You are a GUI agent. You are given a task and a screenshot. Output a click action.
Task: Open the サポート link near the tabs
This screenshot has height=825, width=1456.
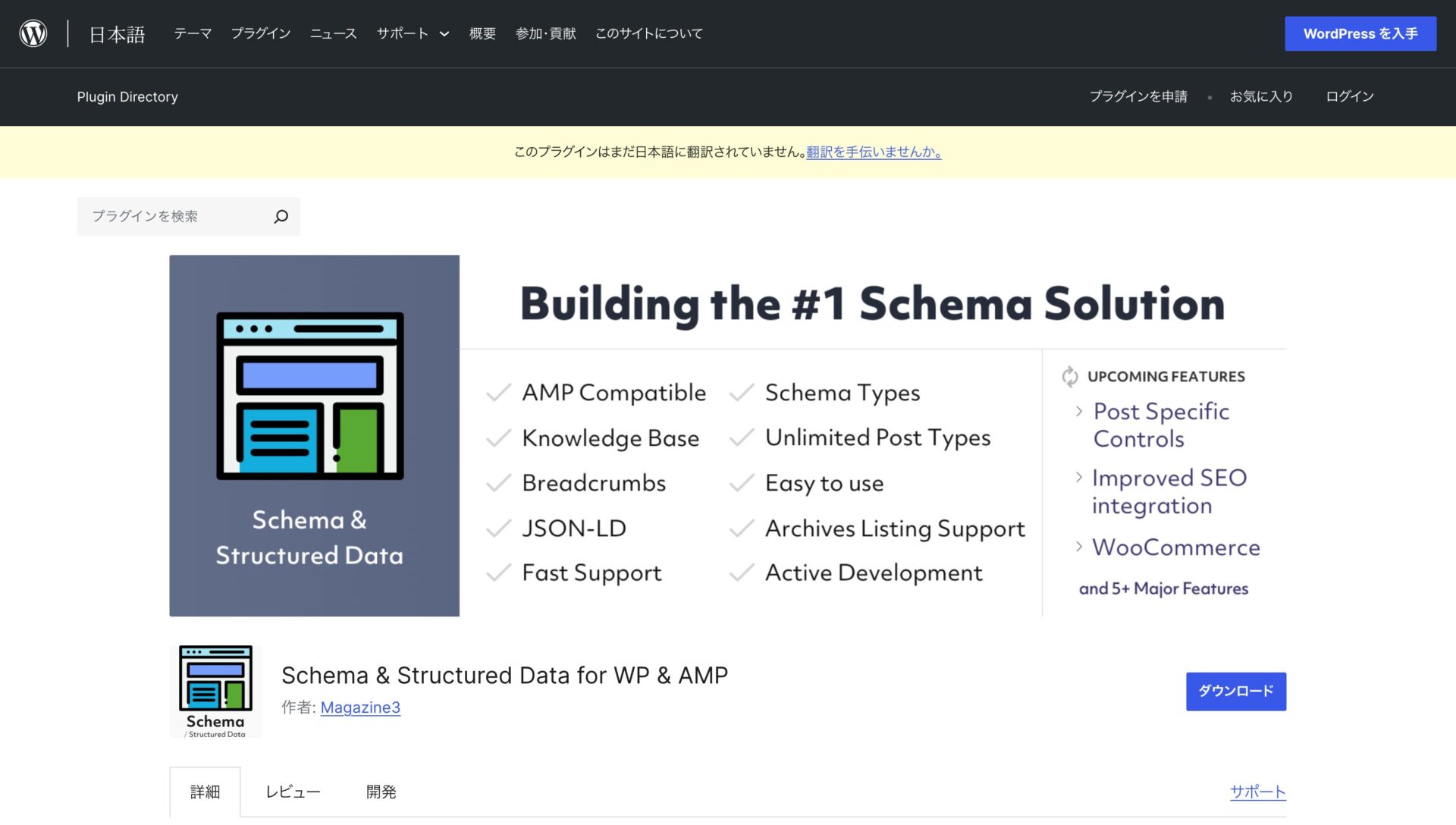pos(1257,791)
